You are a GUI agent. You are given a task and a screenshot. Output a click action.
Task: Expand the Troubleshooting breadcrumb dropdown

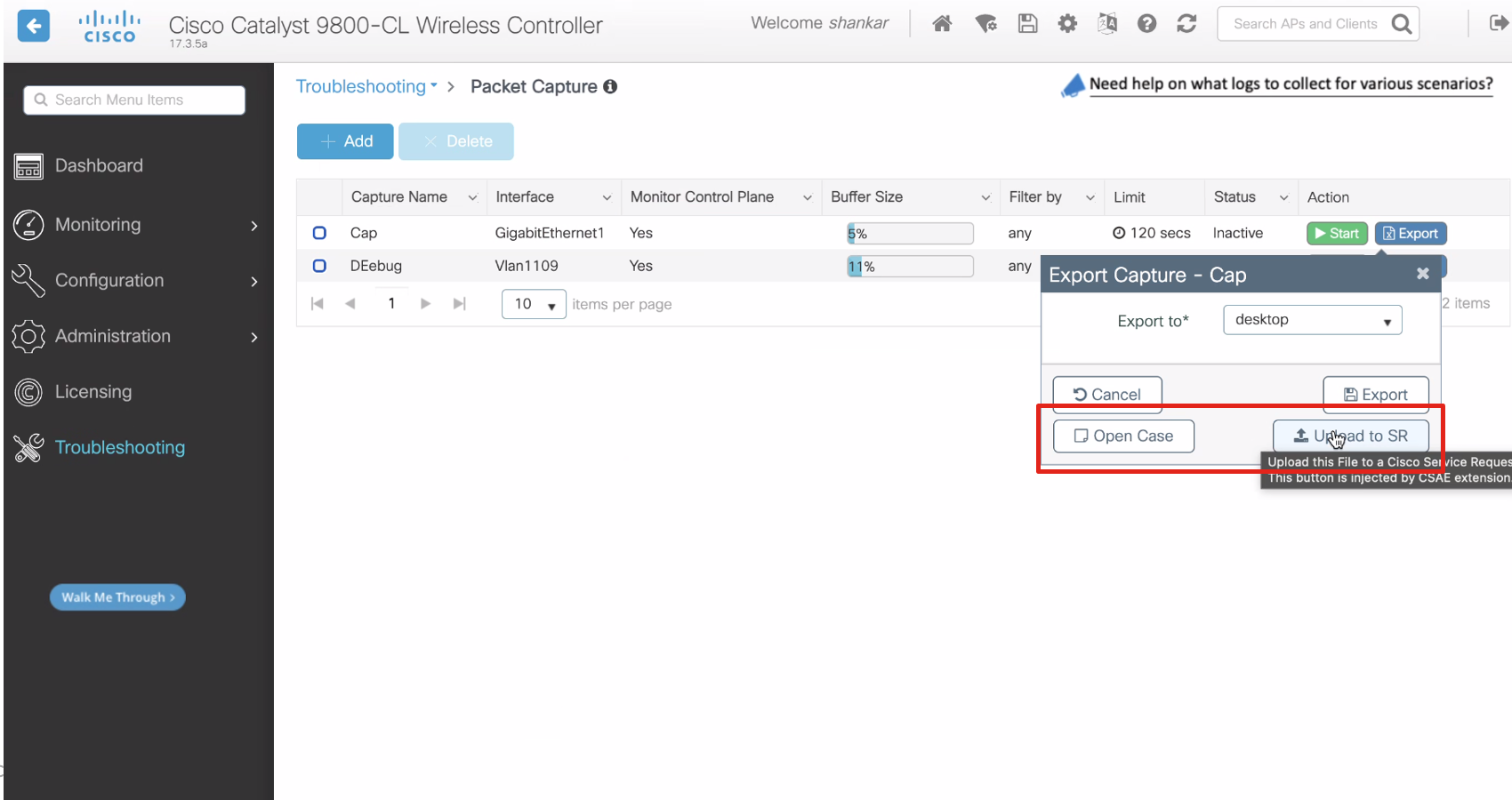(366, 86)
